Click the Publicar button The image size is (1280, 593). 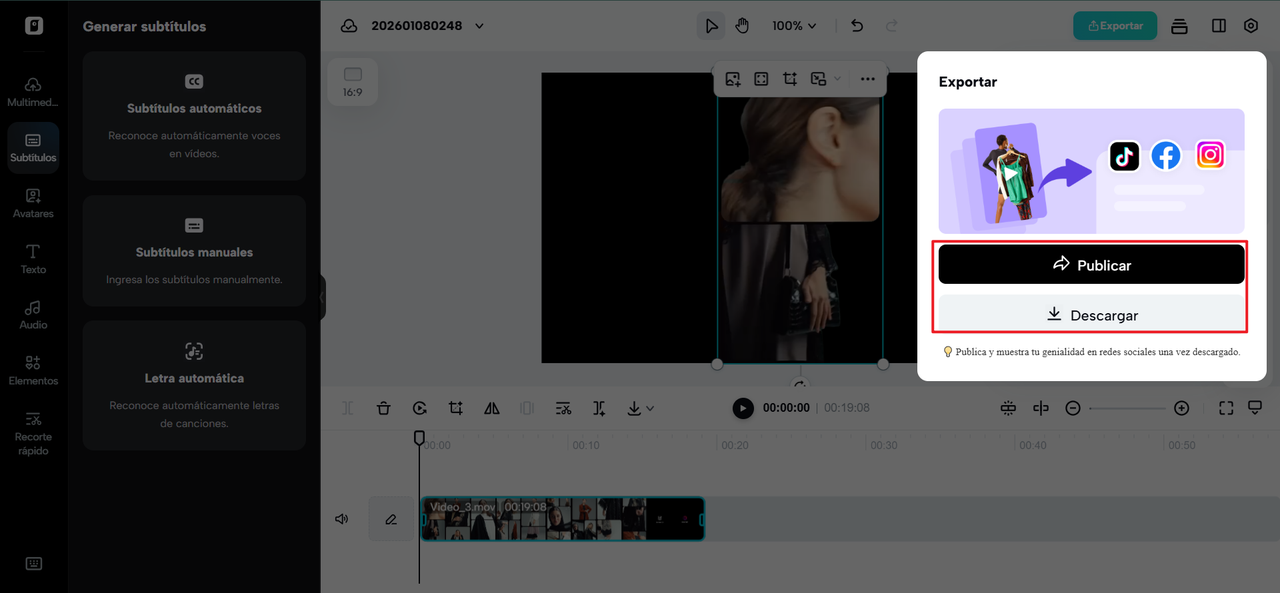(1091, 265)
